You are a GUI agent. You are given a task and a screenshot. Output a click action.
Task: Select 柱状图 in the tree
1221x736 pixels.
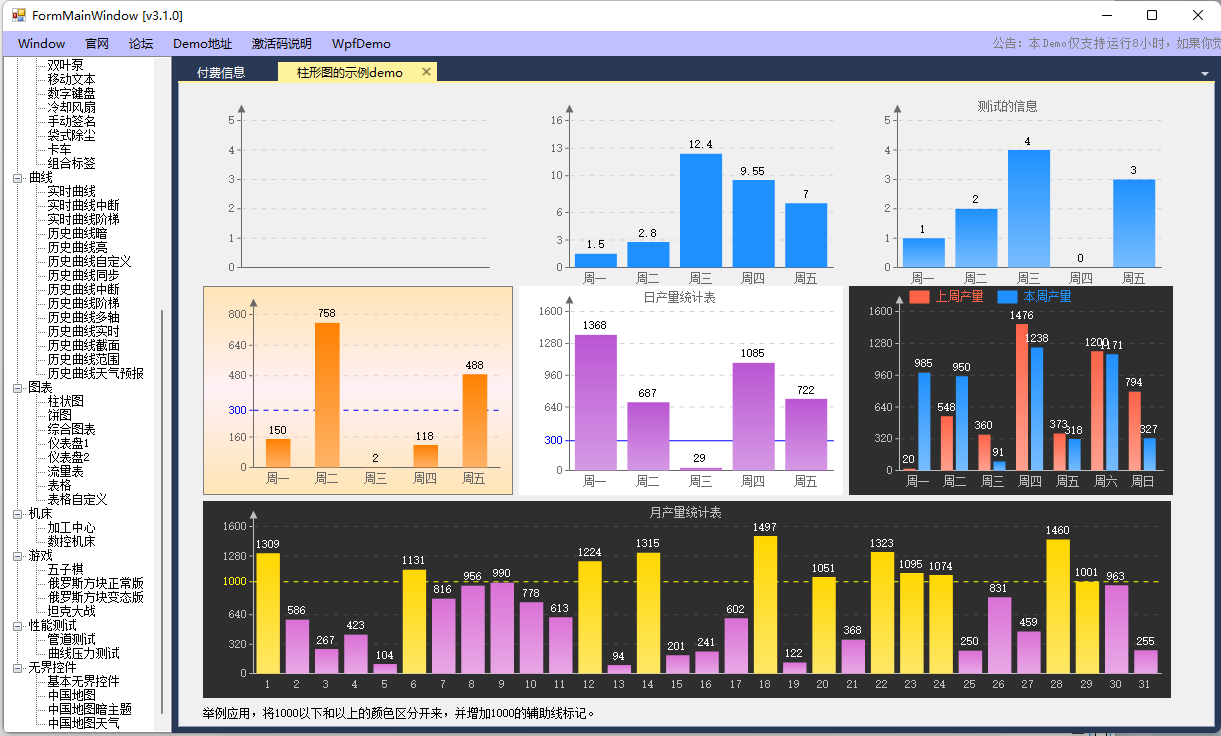pos(66,402)
